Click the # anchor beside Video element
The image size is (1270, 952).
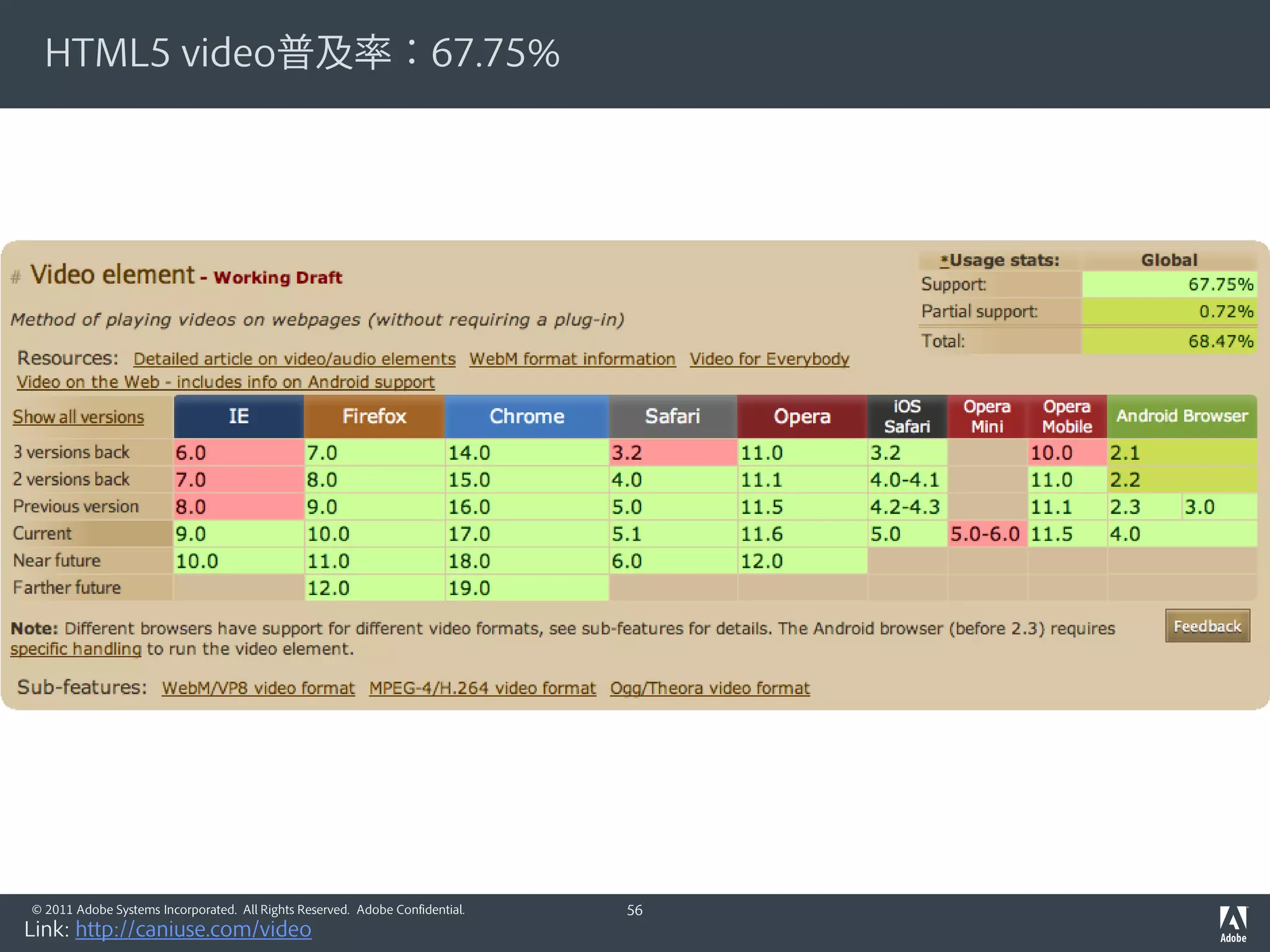(16, 276)
